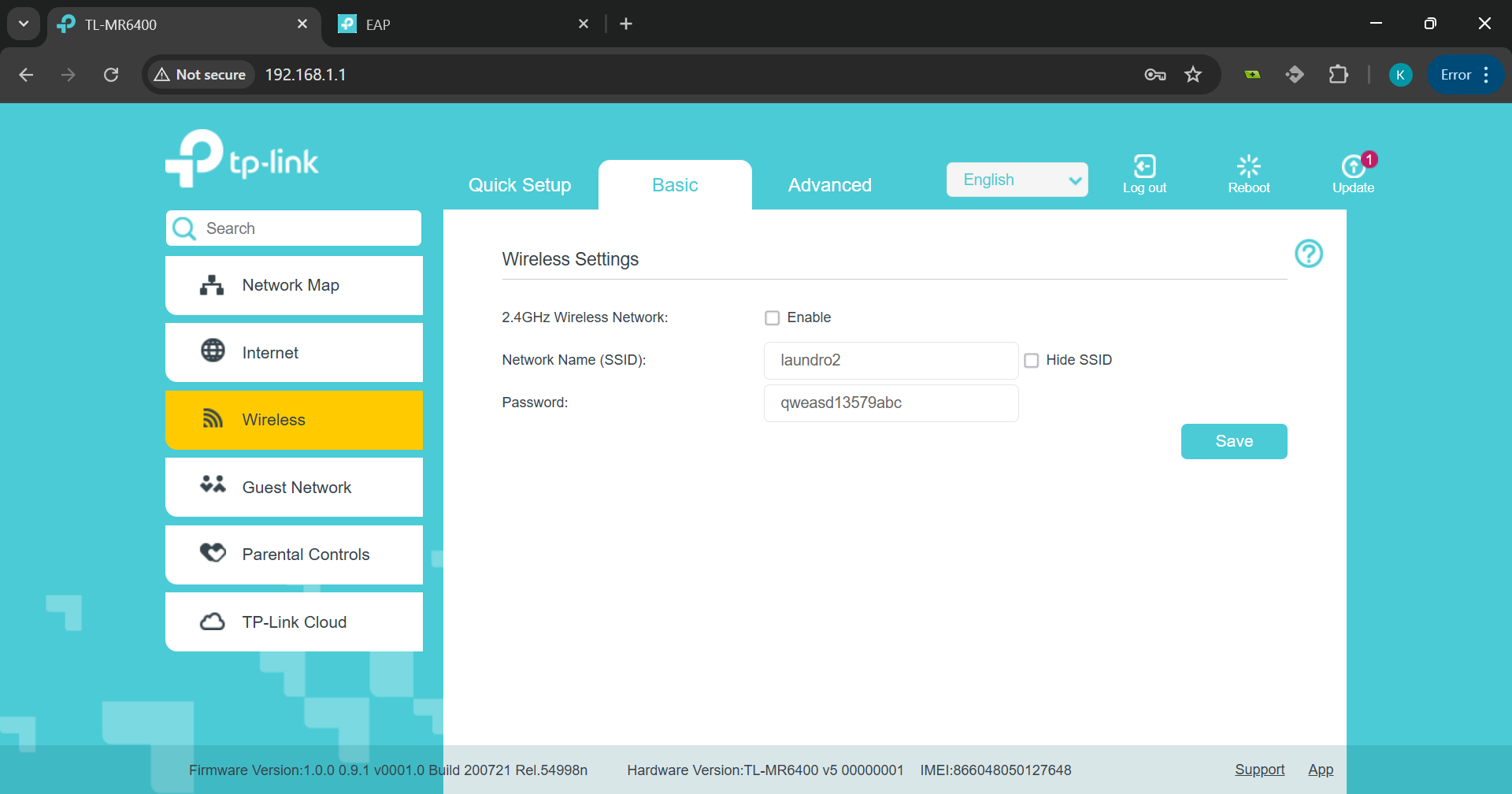Click the Not secure warning chip
Screen dimensions: 1512x794
click(200, 75)
